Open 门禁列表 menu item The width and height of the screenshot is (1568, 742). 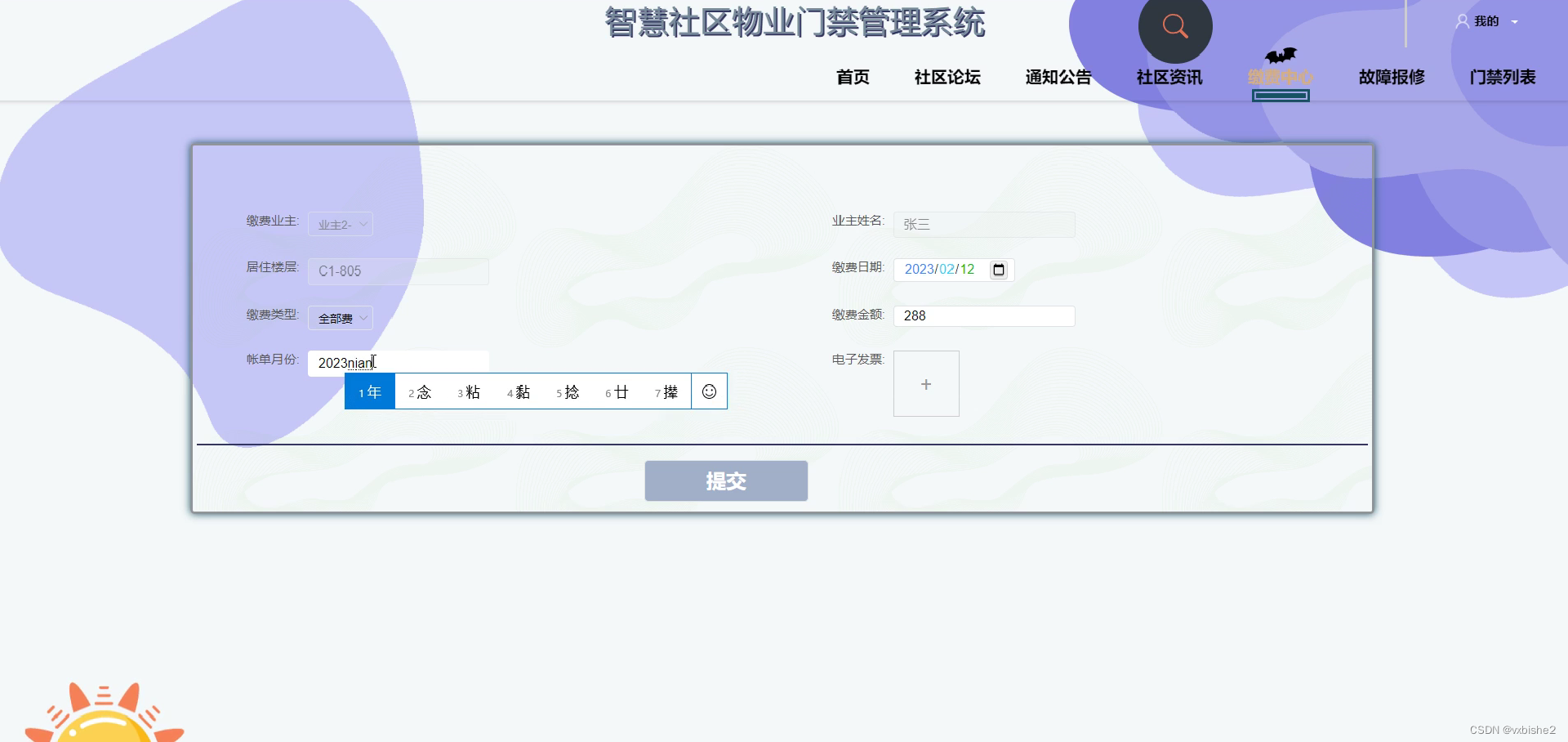pyautogui.click(x=1503, y=77)
